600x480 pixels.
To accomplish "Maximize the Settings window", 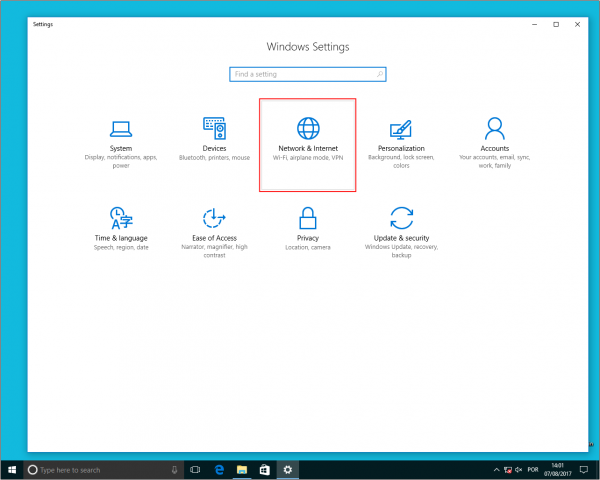I will (556, 24).
